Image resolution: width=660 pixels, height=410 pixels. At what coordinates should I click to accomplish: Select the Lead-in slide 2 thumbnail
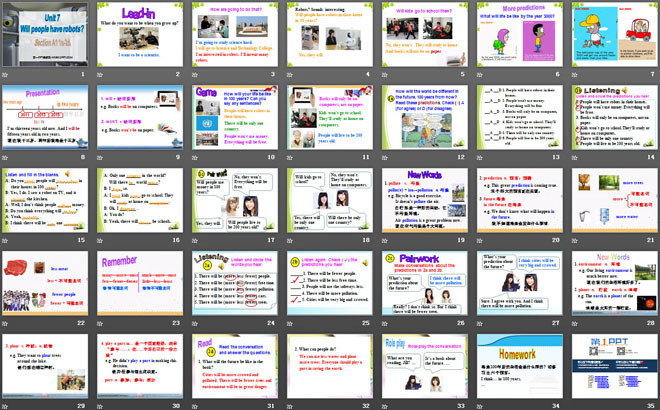tap(140, 35)
